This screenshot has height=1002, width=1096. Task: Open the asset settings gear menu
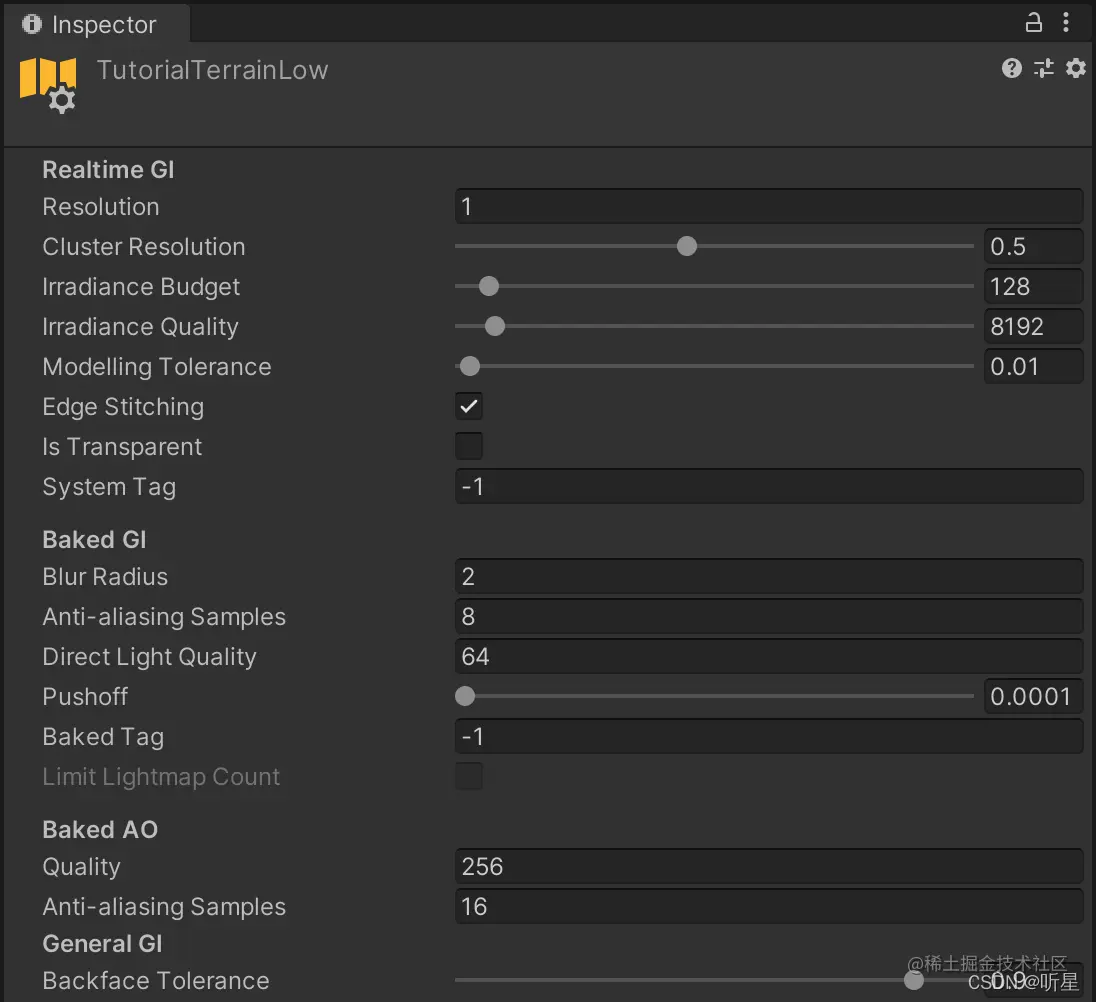[x=1076, y=68]
